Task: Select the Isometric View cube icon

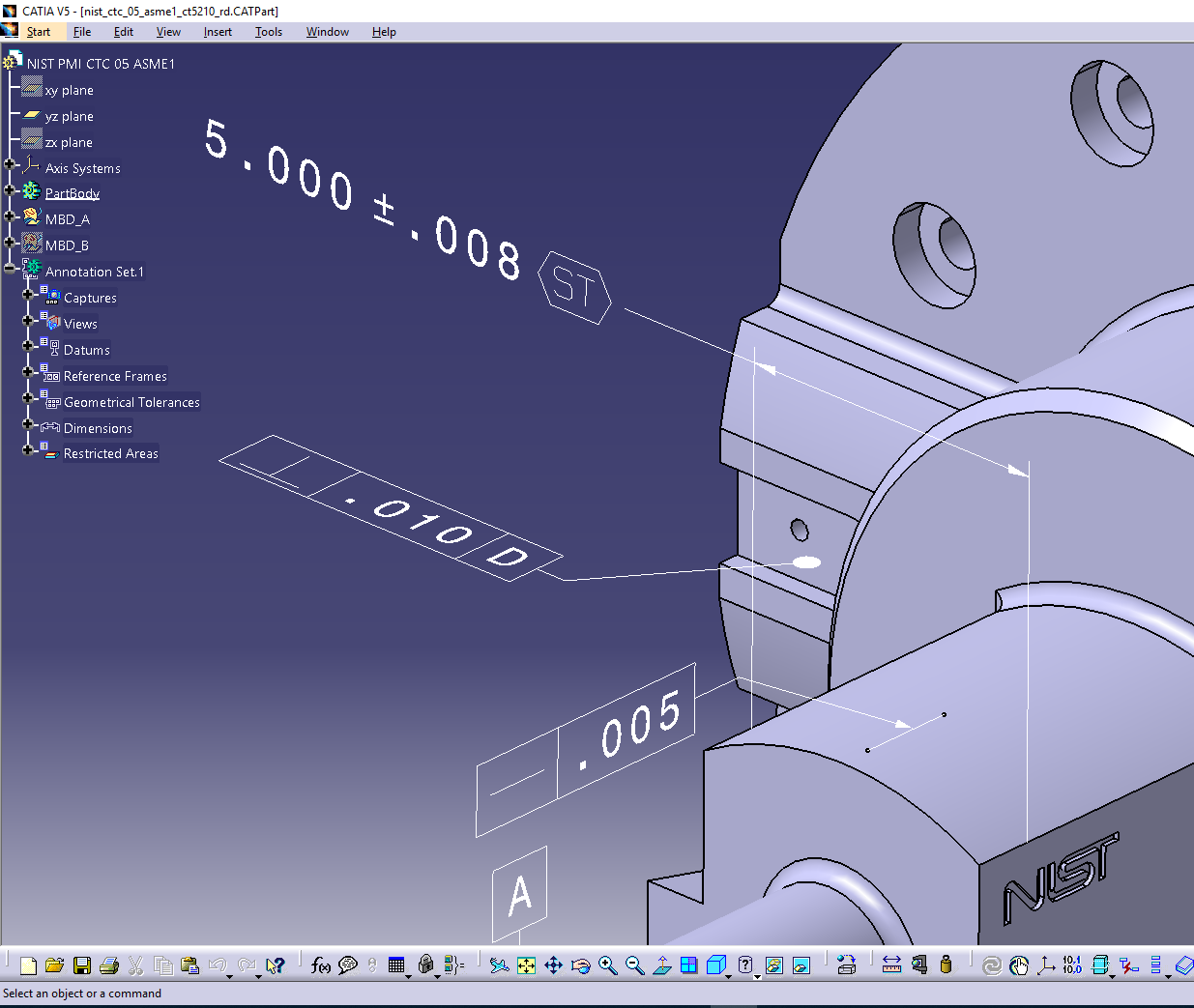Action: (x=716, y=965)
